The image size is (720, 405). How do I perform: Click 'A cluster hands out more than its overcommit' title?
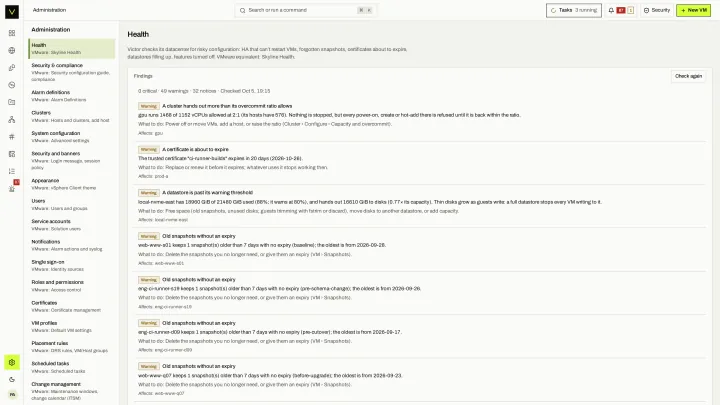[227, 106]
